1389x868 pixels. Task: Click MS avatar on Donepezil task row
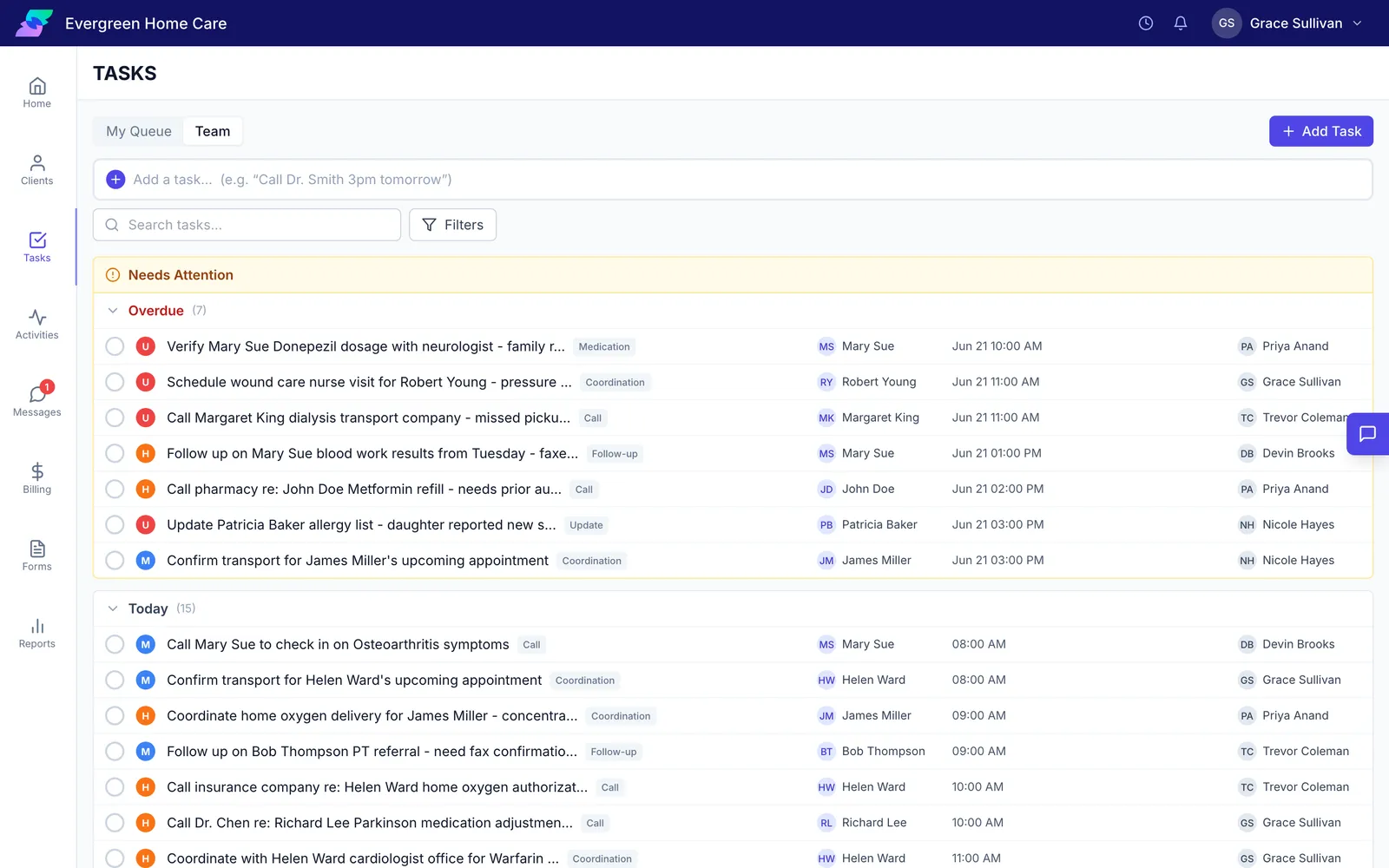826,346
